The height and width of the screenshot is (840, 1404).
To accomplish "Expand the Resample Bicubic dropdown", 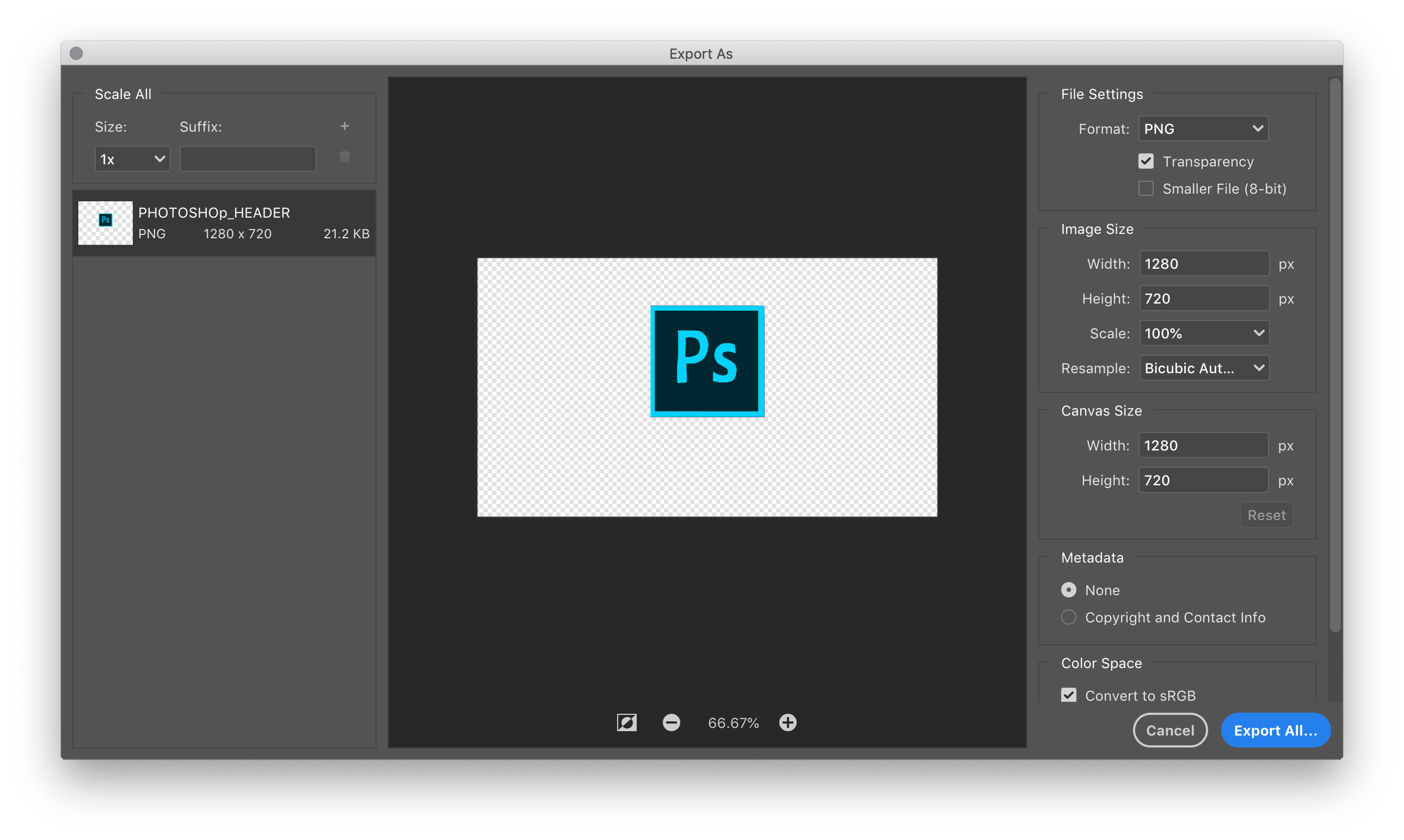I will coord(1204,368).
